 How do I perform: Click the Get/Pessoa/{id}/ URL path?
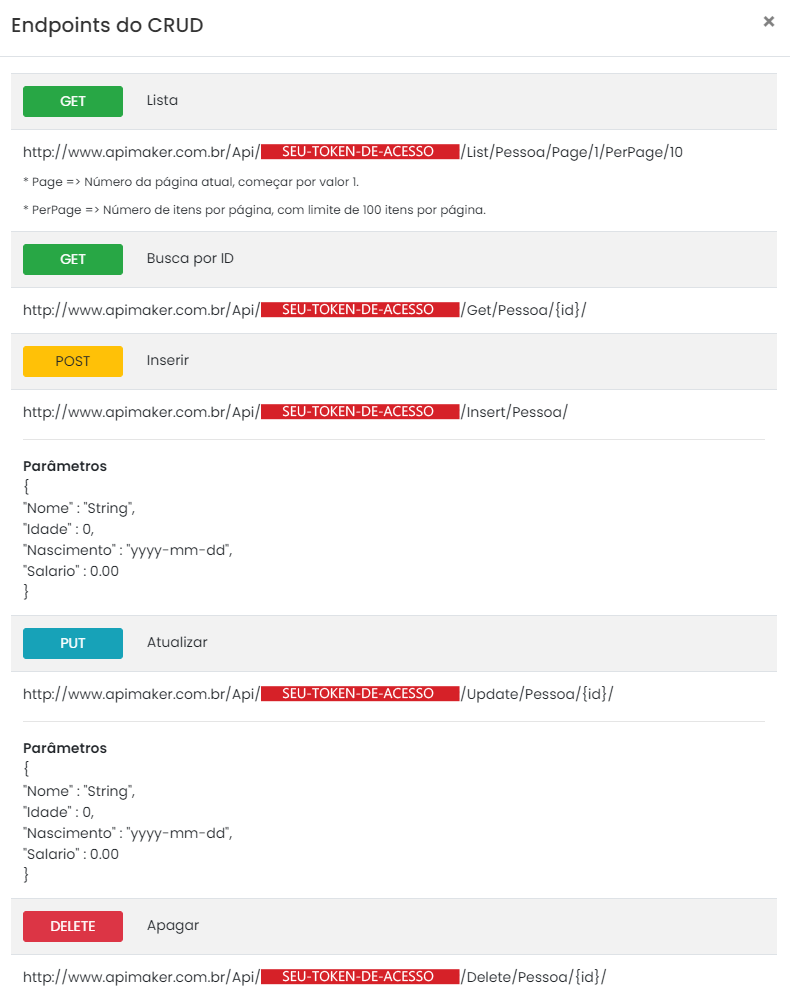[x=524, y=310]
